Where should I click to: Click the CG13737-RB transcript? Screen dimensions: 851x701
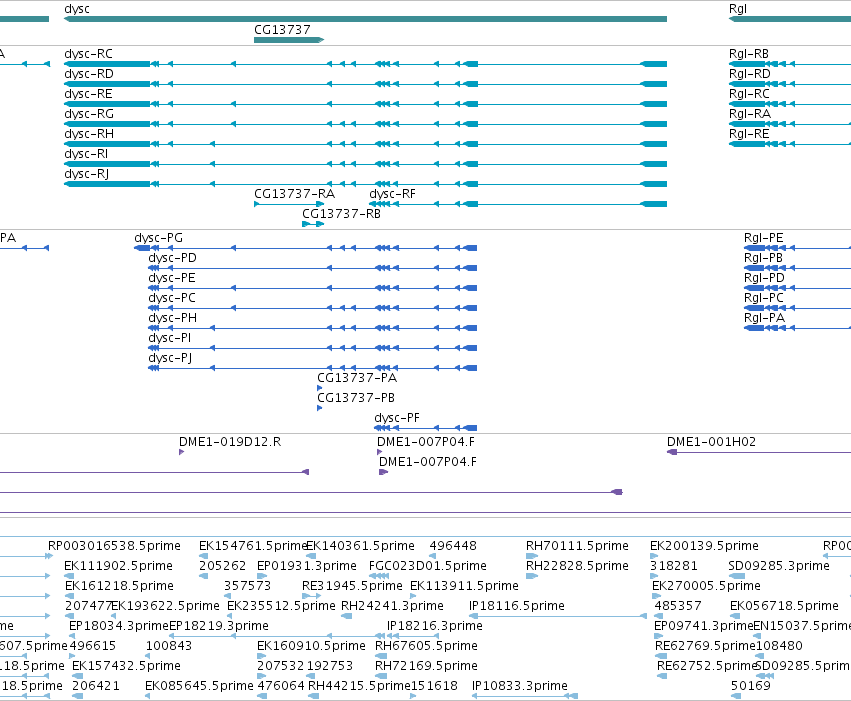pyautogui.click(x=313, y=224)
